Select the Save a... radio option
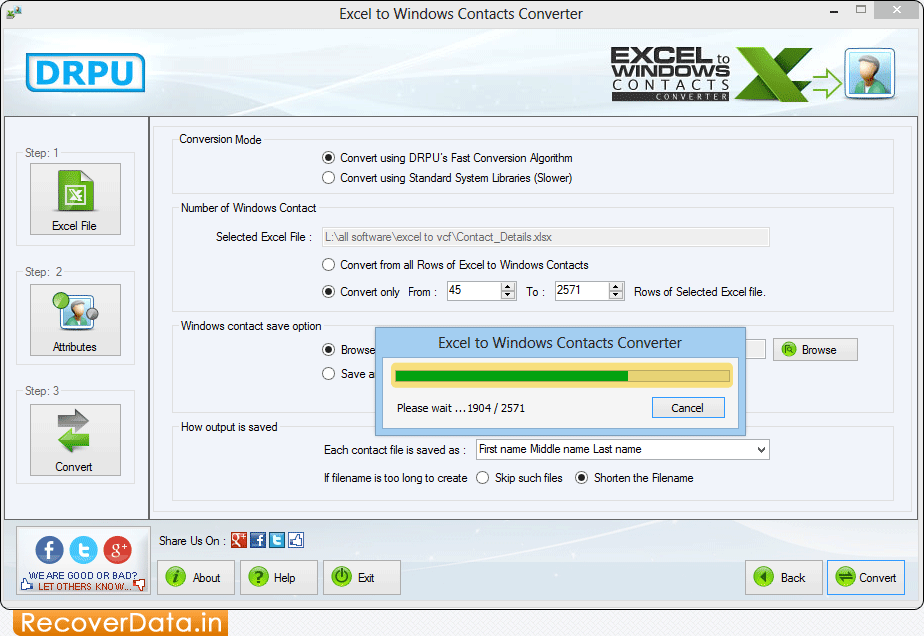The width and height of the screenshot is (924, 636). point(329,374)
